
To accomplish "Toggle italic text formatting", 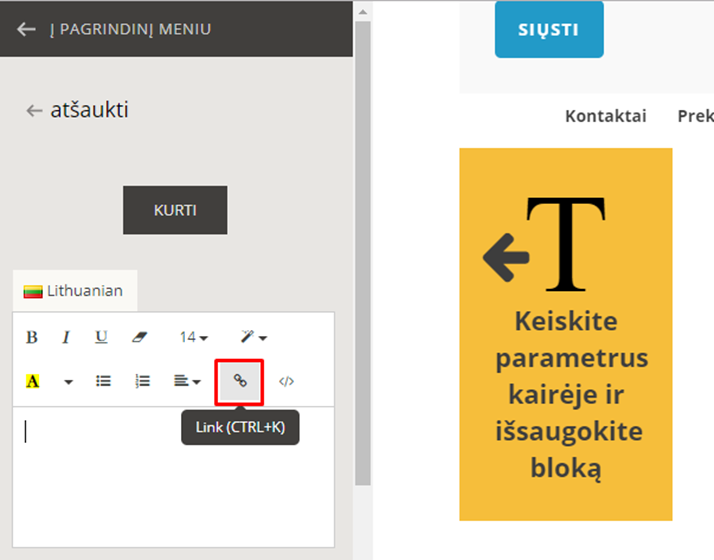I will (x=66, y=337).
